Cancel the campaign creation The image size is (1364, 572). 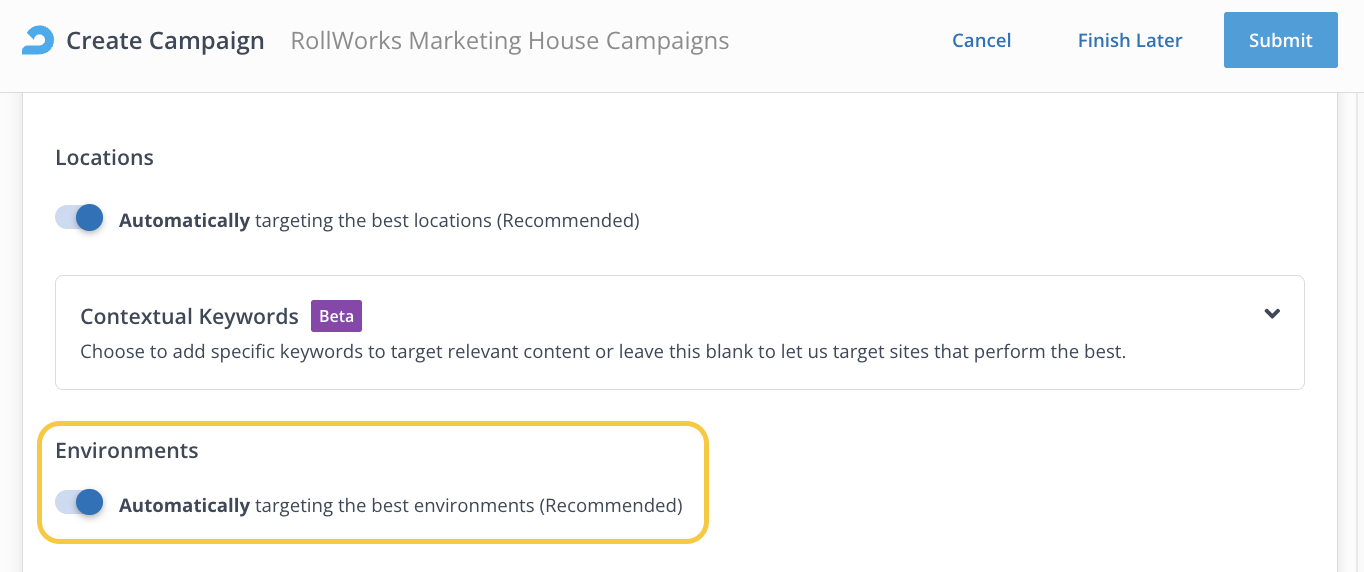981,40
